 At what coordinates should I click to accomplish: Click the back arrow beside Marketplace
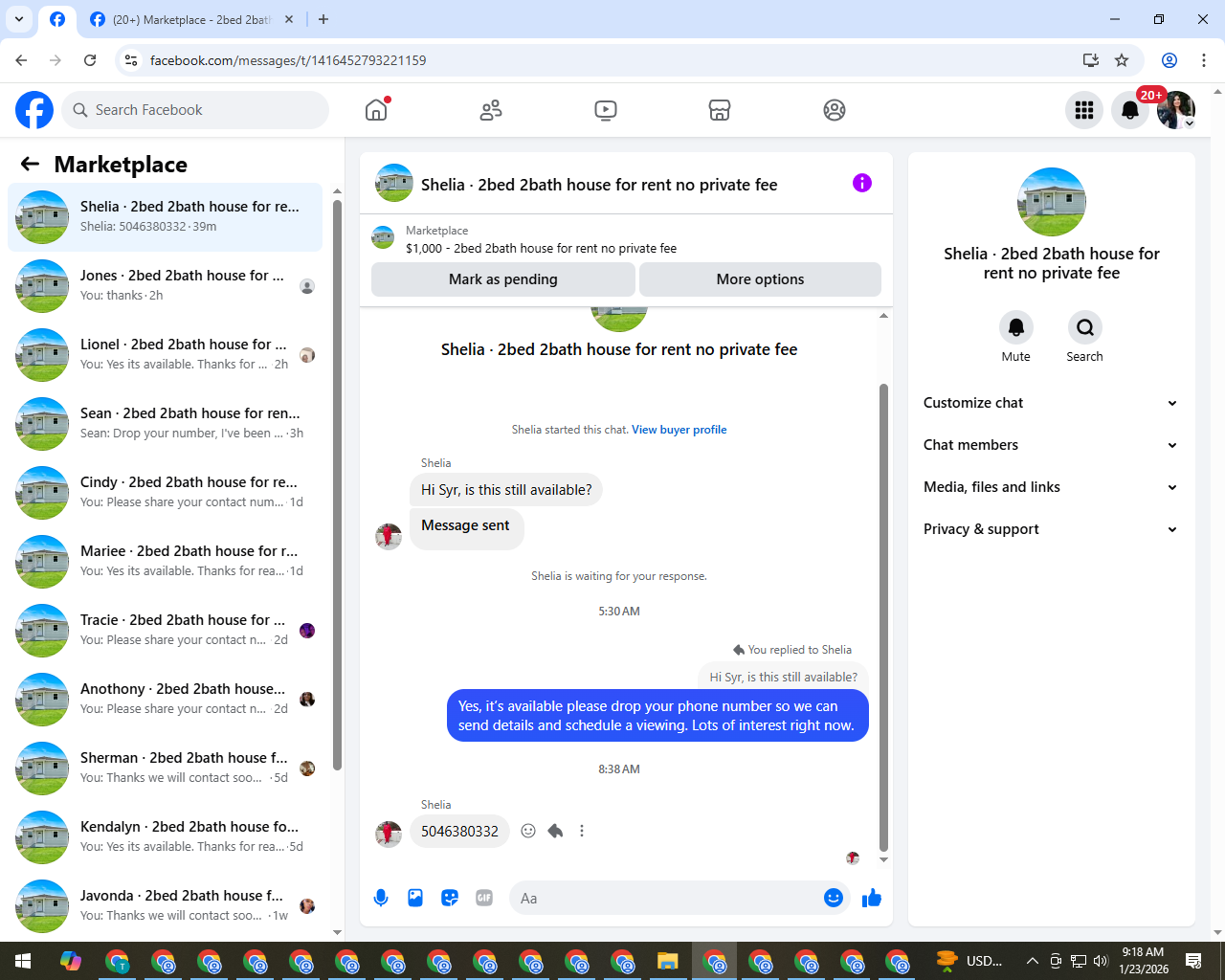pyautogui.click(x=31, y=164)
